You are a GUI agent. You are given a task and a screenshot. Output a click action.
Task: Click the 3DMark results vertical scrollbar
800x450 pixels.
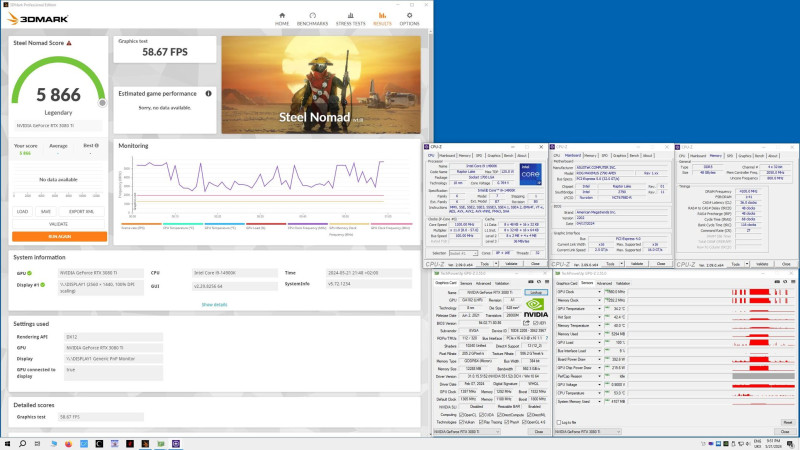tap(430, 232)
